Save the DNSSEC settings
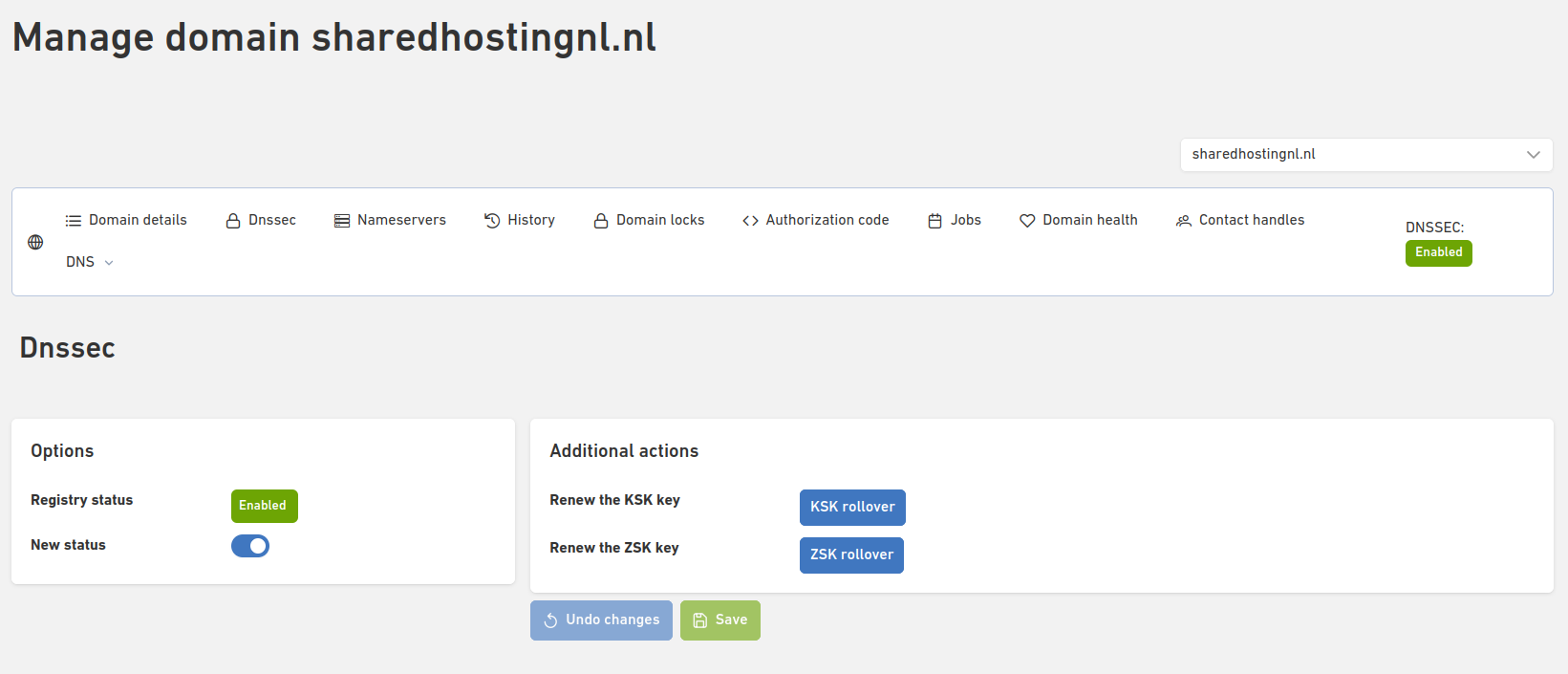 (720, 620)
